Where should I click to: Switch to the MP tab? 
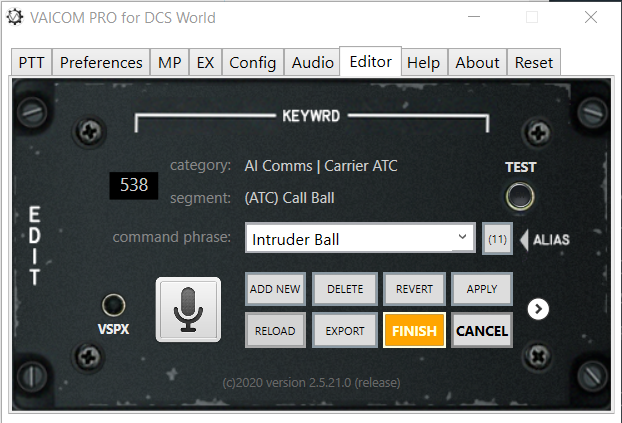169,62
